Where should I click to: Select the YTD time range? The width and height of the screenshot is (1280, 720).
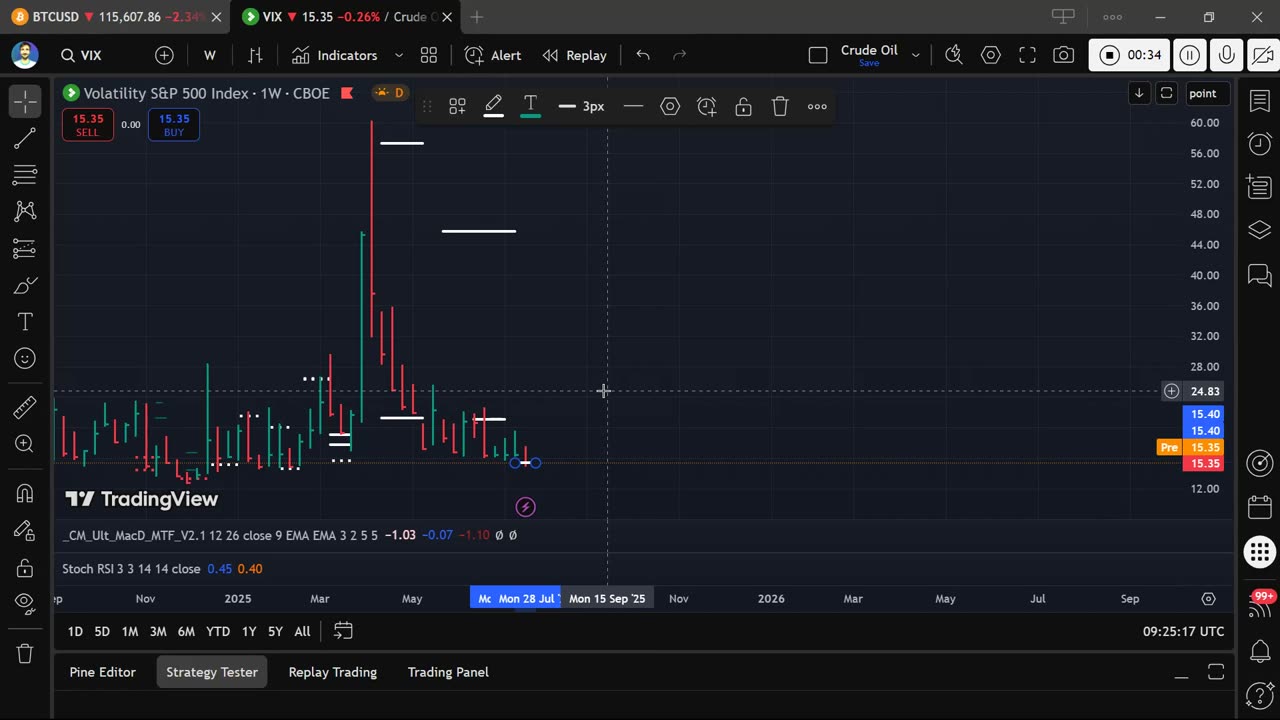(x=218, y=631)
